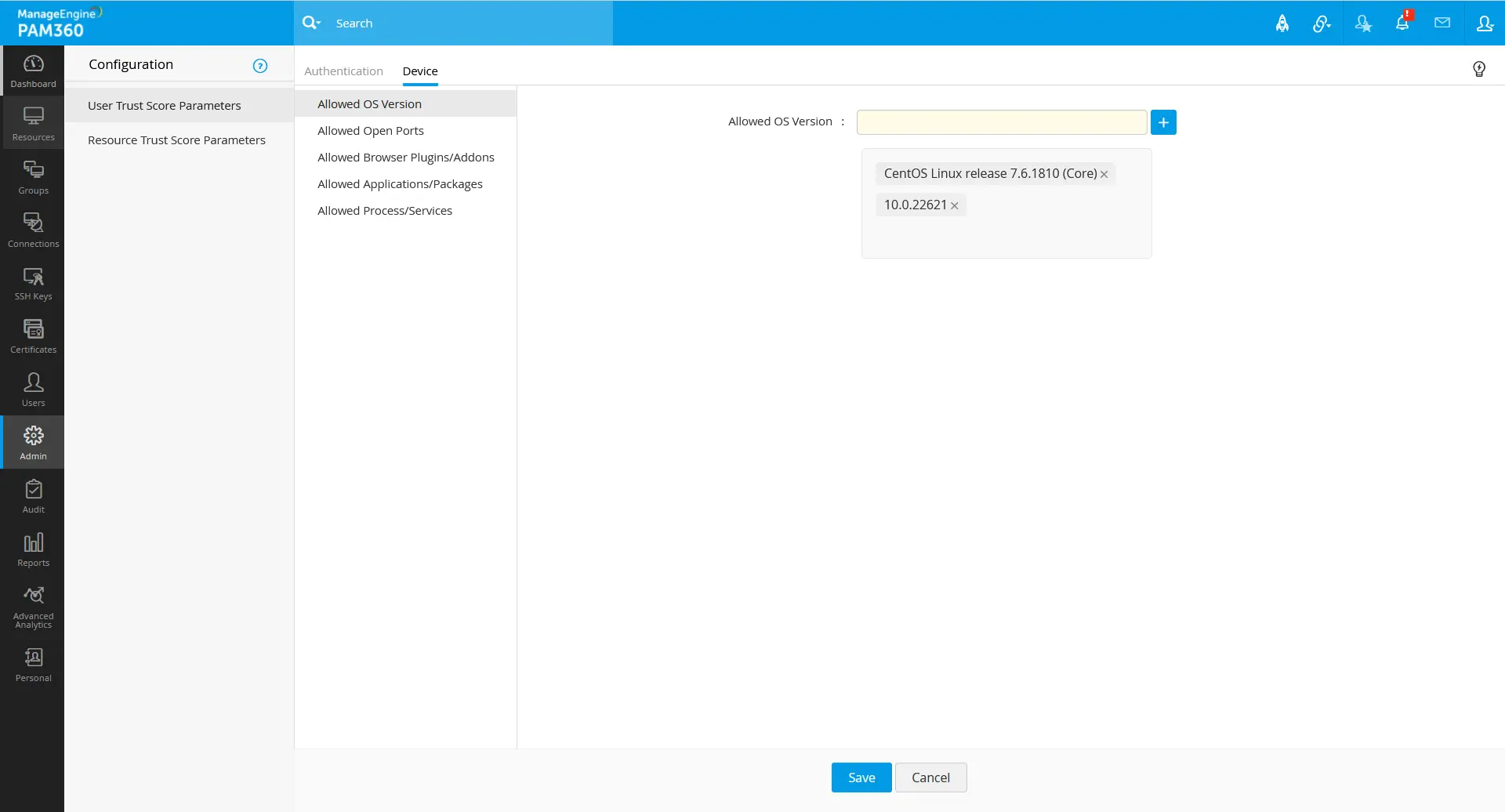Open Resource Trust Score Parameters

[x=176, y=140]
